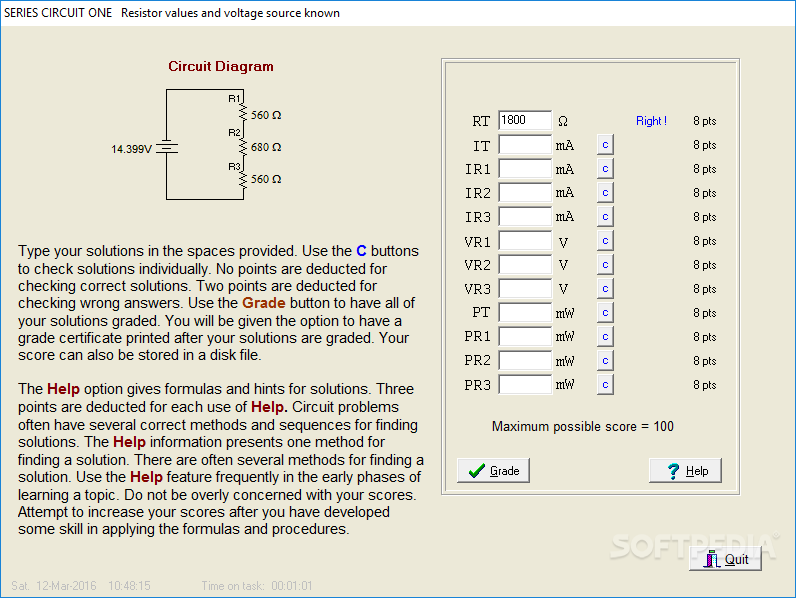Select the PR2 power input field

[525, 361]
